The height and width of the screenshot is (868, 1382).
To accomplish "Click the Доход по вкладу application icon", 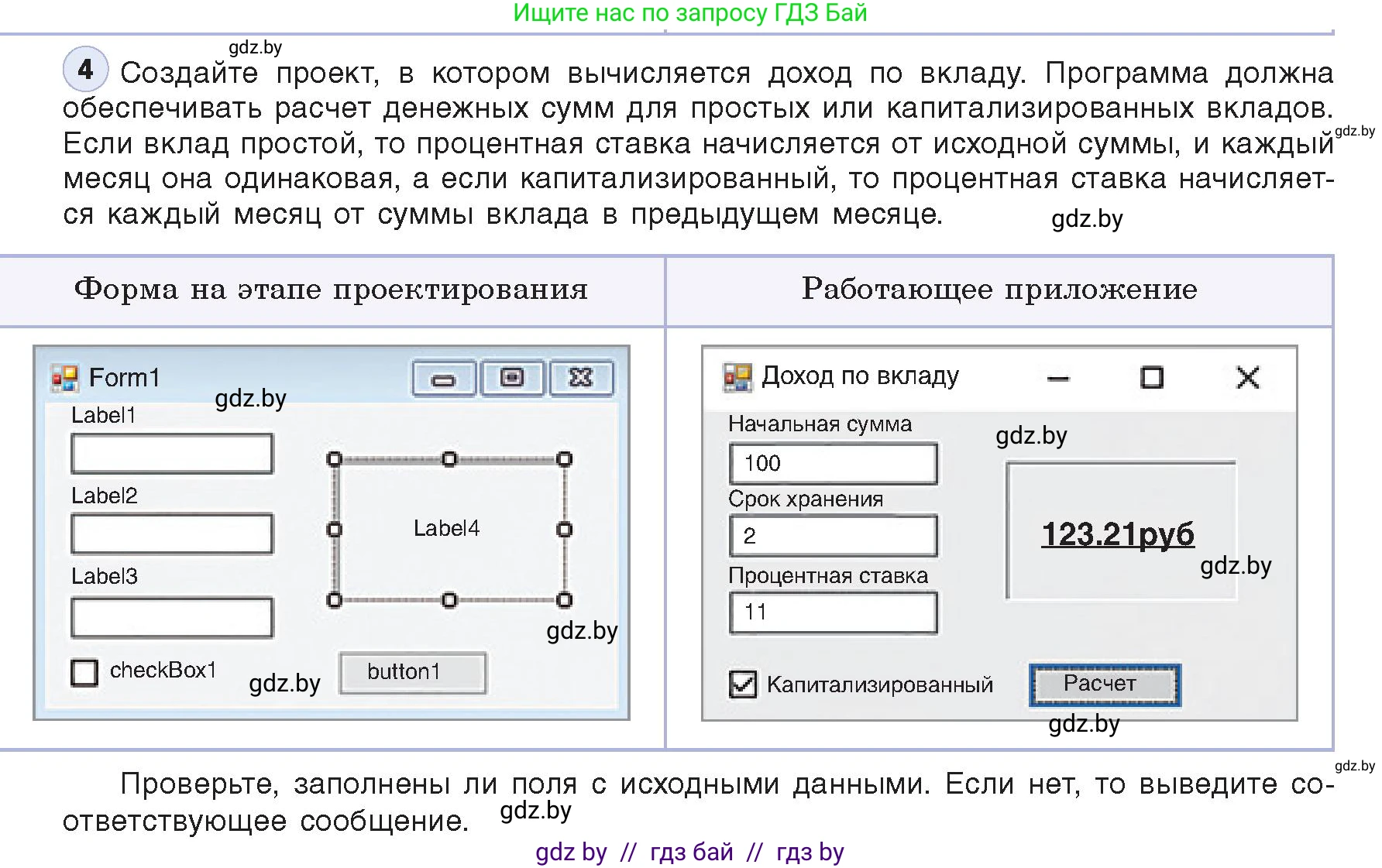I will pos(738,376).
